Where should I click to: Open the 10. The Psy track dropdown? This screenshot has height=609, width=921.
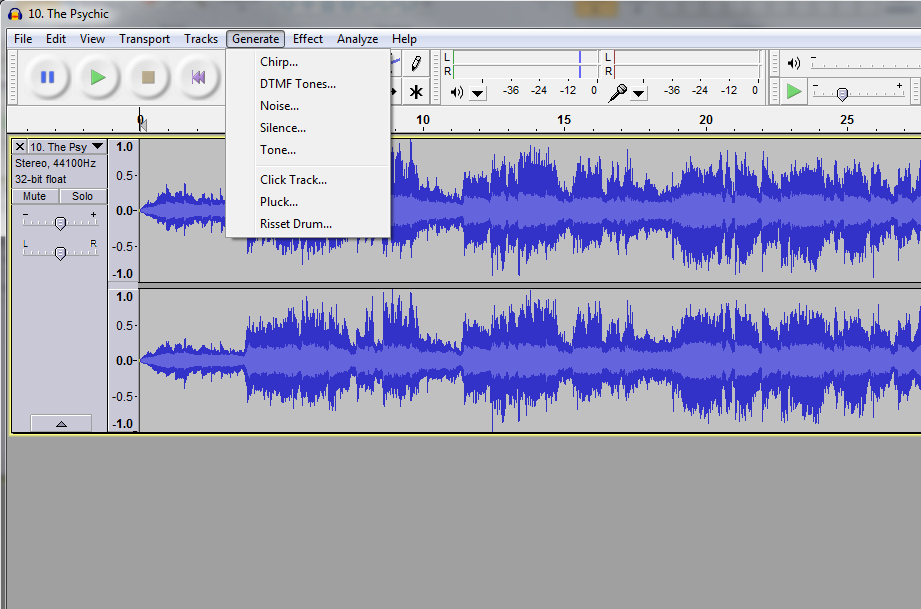pos(67,147)
